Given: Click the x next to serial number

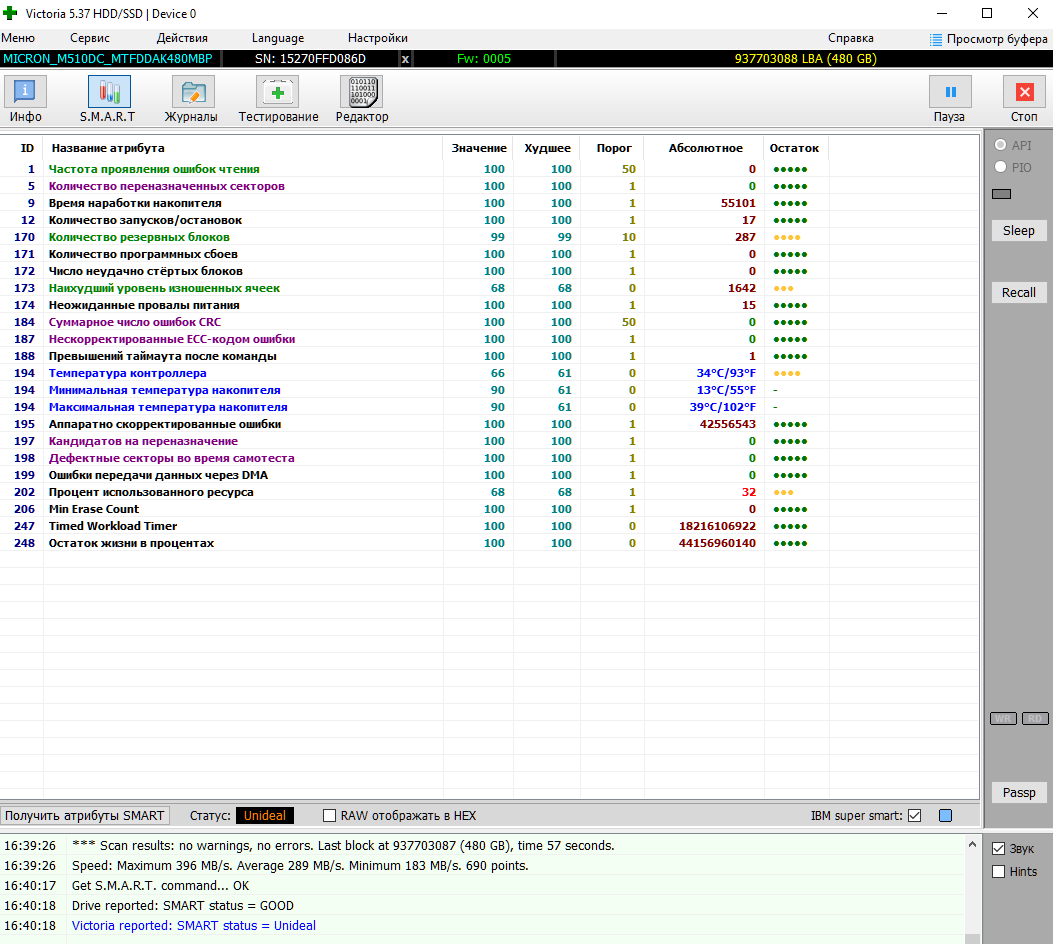Looking at the screenshot, I should tap(405, 59).
